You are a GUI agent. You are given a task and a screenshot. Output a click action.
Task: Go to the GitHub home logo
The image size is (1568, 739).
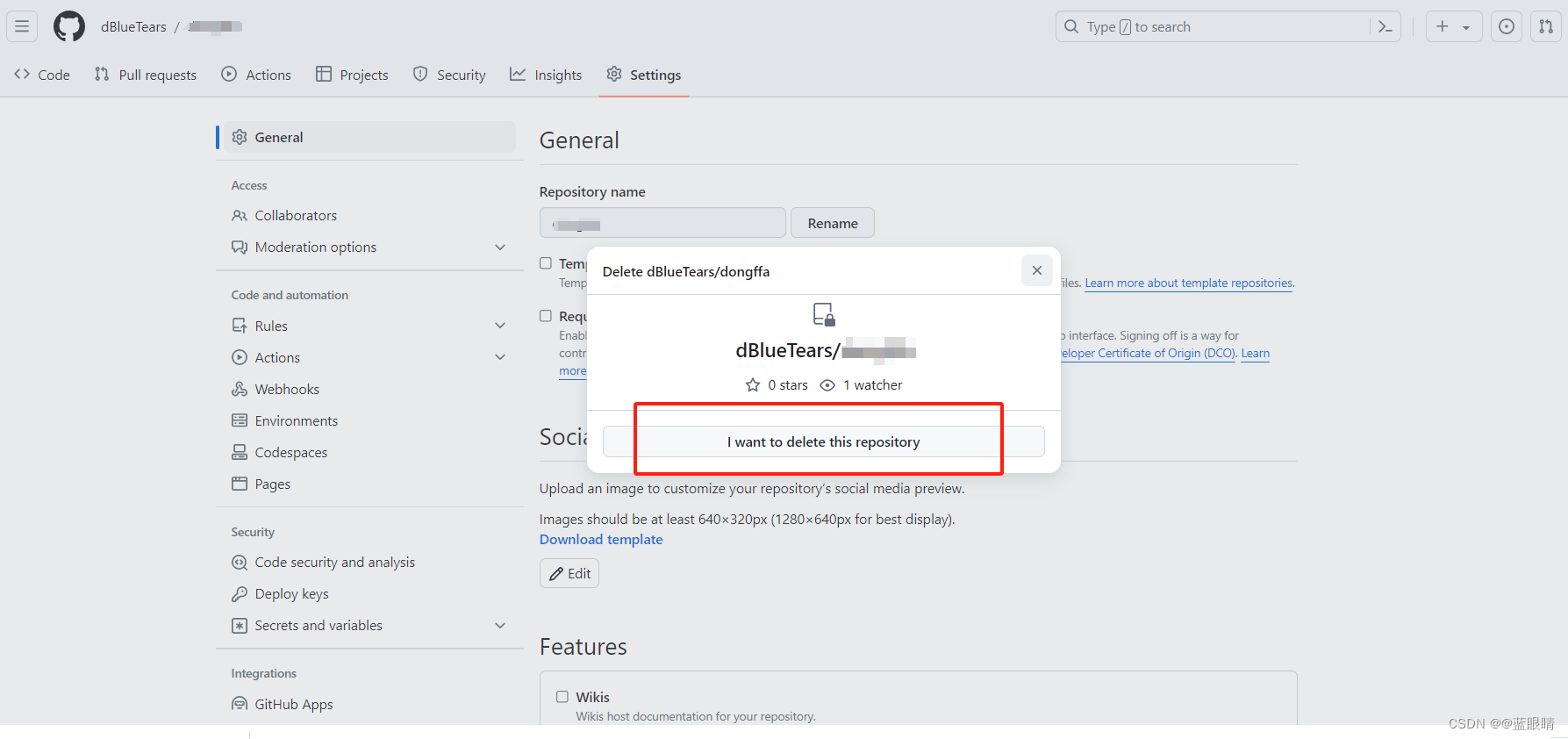[x=69, y=26]
